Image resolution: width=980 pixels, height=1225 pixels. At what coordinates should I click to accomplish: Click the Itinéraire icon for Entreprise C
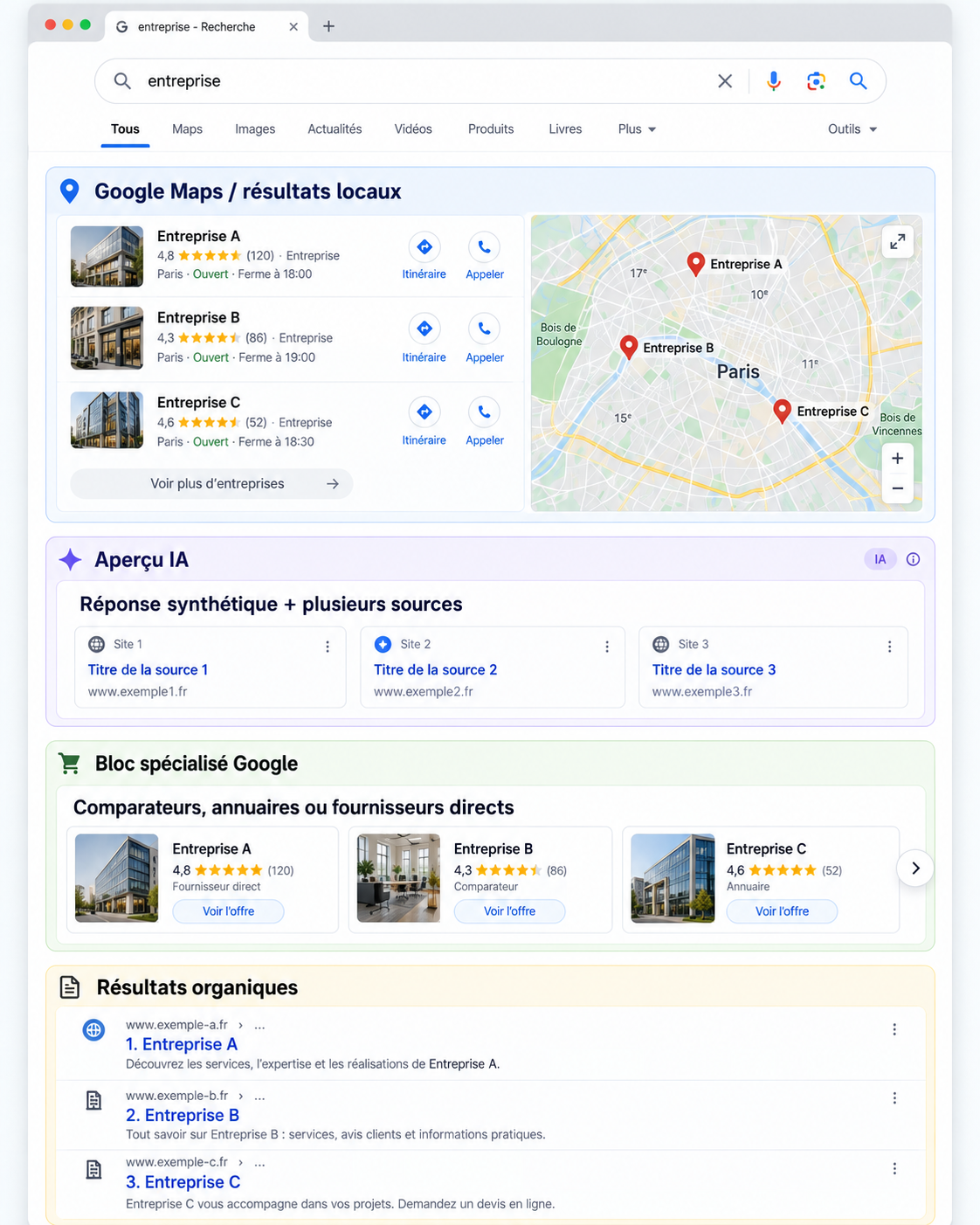pyautogui.click(x=424, y=412)
